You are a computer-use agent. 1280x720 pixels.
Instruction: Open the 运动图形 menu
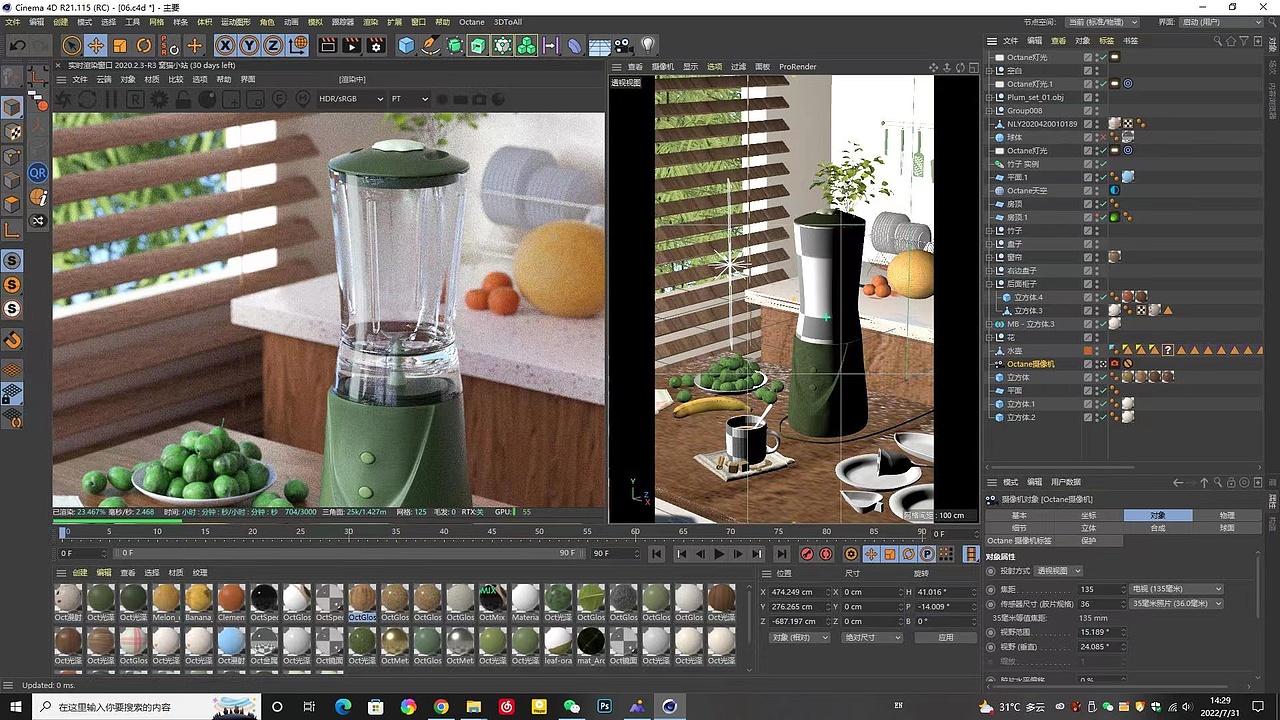pyautogui.click(x=236, y=21)
